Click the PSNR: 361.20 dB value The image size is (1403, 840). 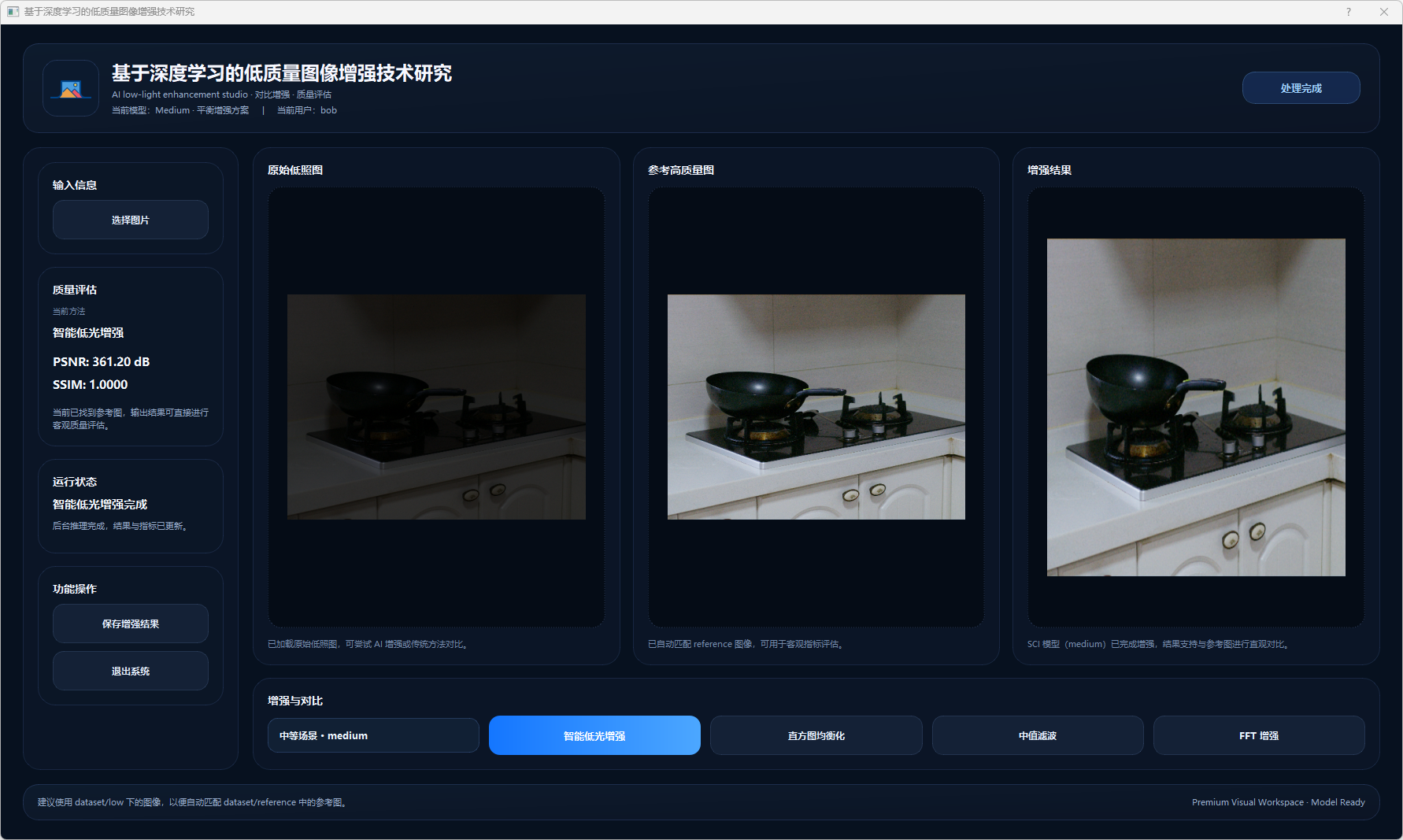(101, 362)
